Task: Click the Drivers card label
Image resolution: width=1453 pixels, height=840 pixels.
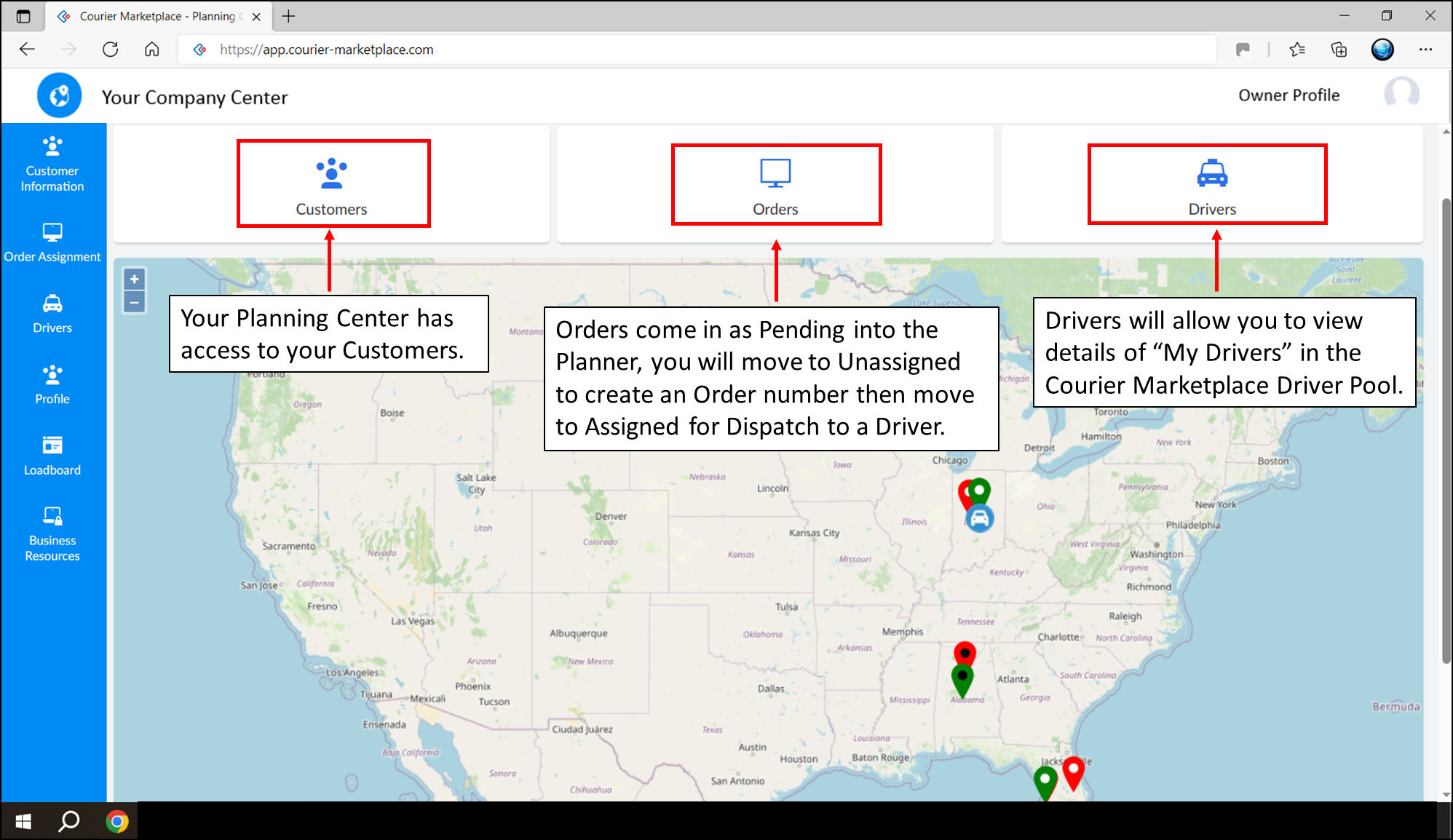Action: click(x=1212, y=210)
